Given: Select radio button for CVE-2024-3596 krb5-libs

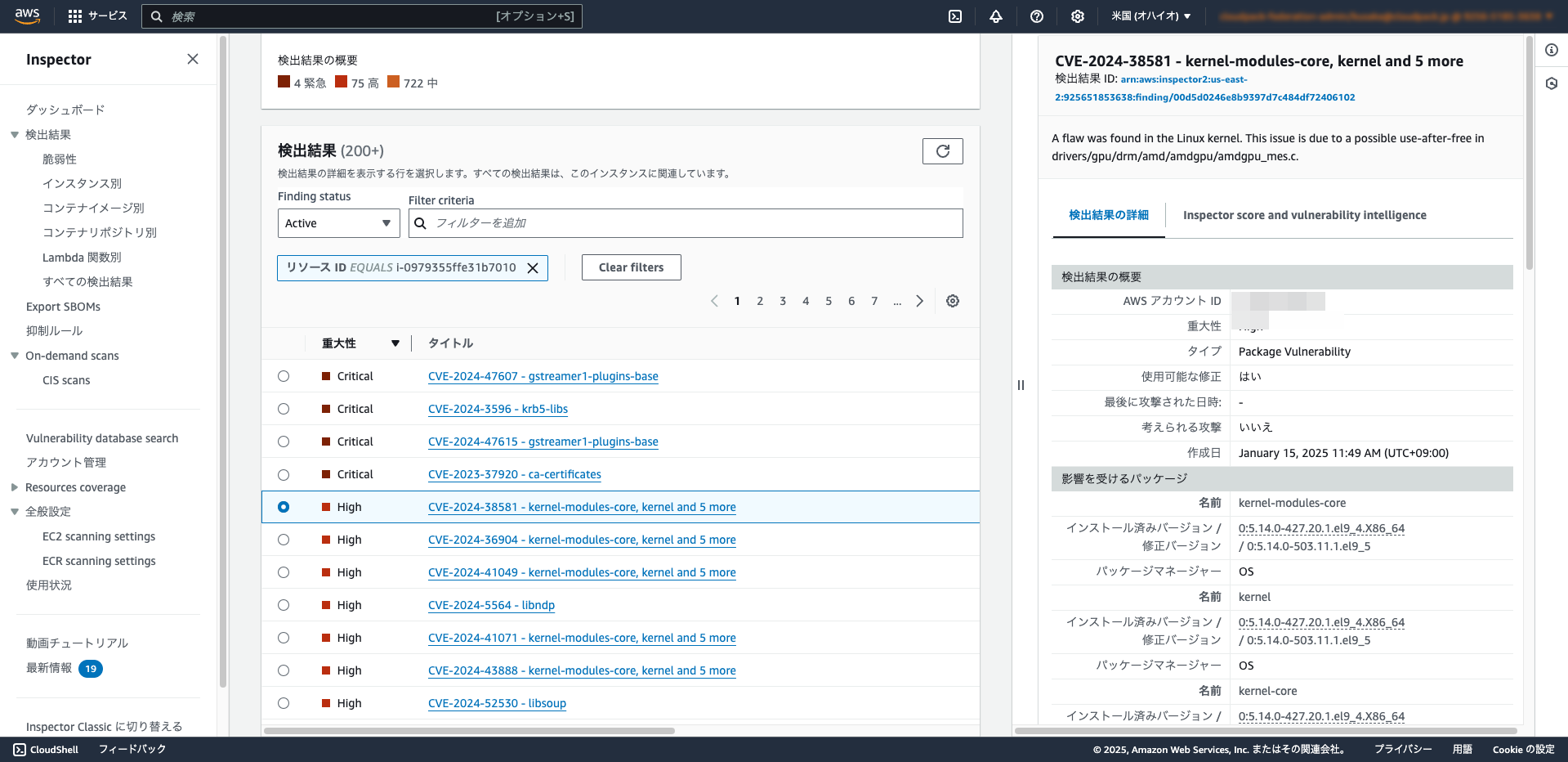Looking at the screenshot, I should tap(284, 409).
